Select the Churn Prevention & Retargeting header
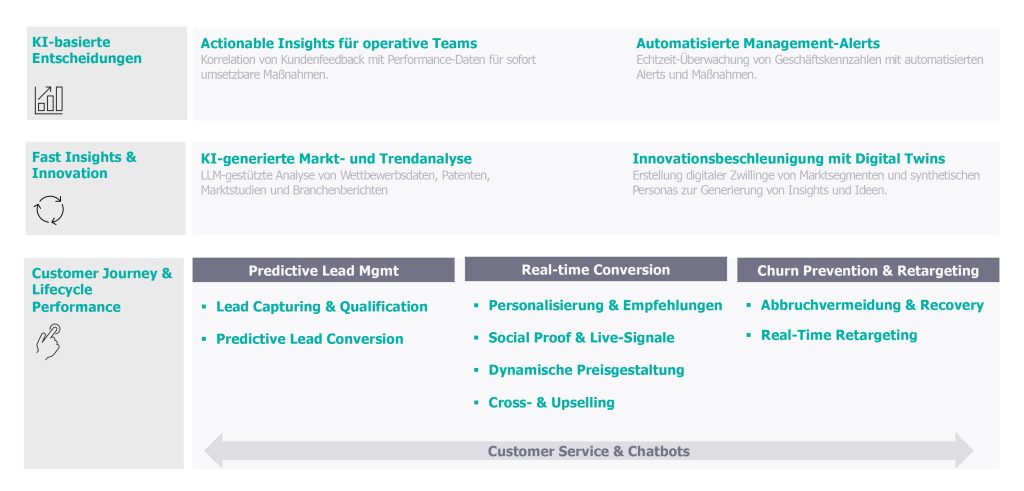1024x491 pixels. click(867, 271)
